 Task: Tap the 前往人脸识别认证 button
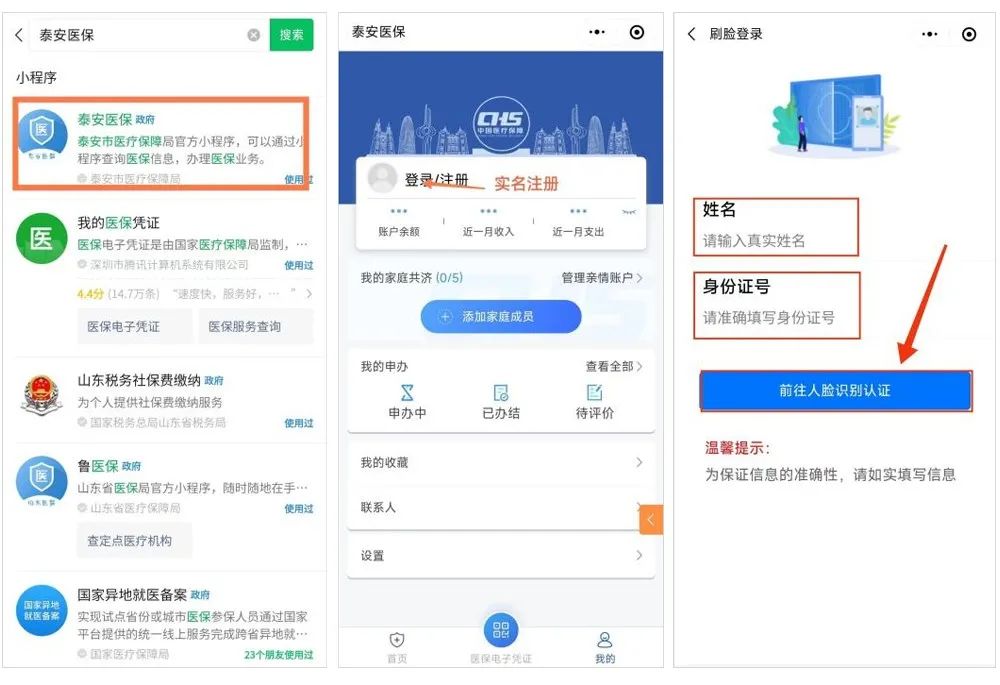835,390
